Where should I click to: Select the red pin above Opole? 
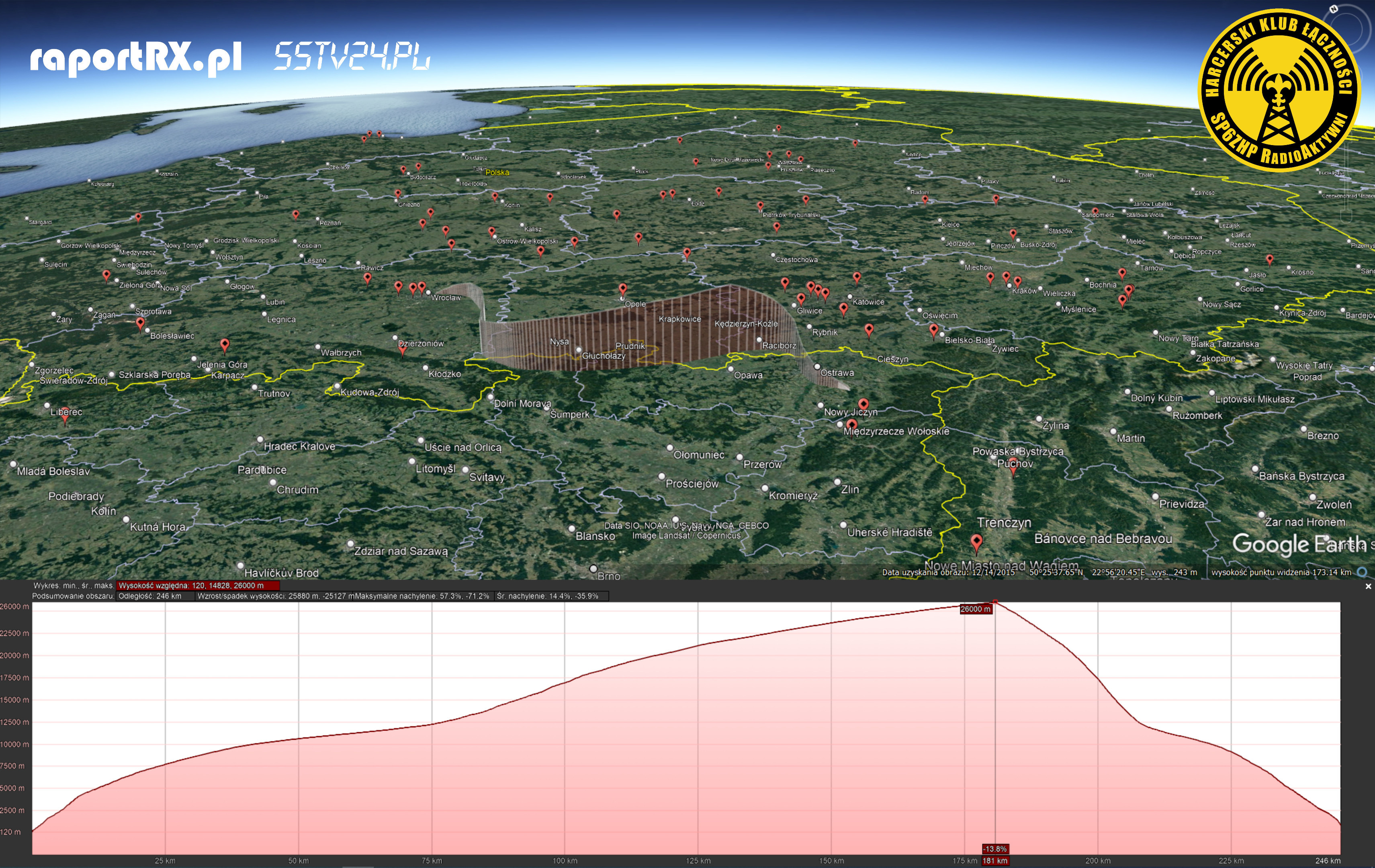tap(622, 289)
